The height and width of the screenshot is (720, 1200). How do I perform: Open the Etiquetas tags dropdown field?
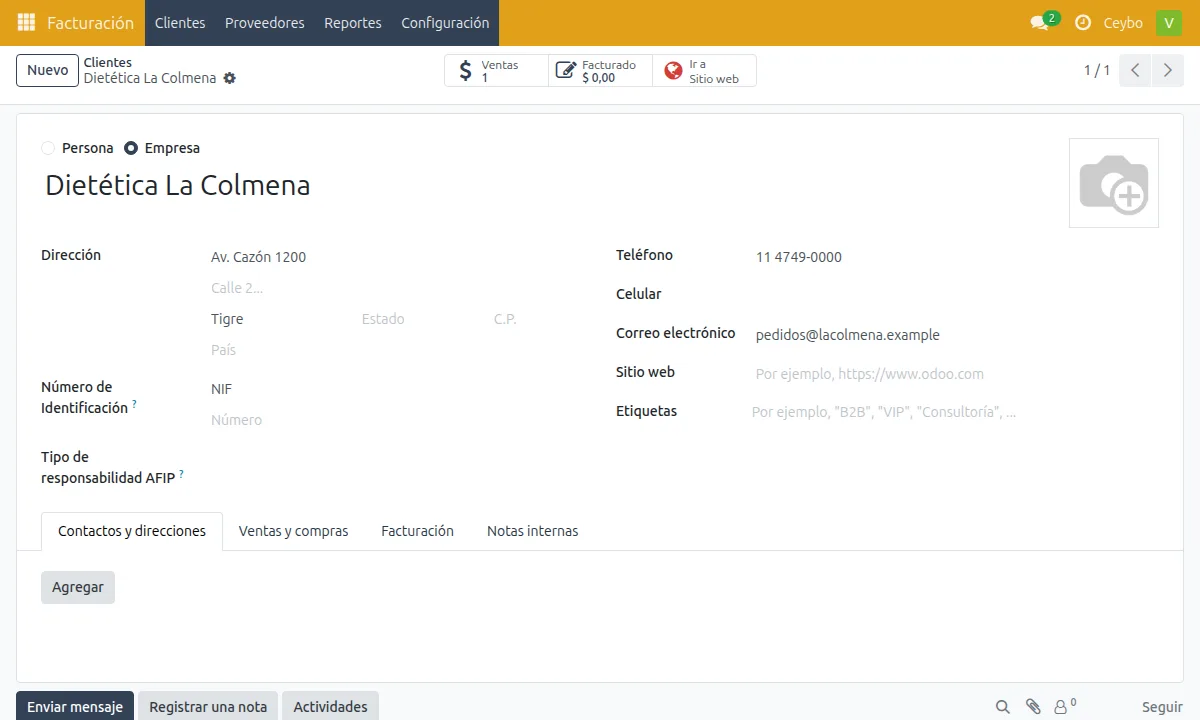(955, 411)
